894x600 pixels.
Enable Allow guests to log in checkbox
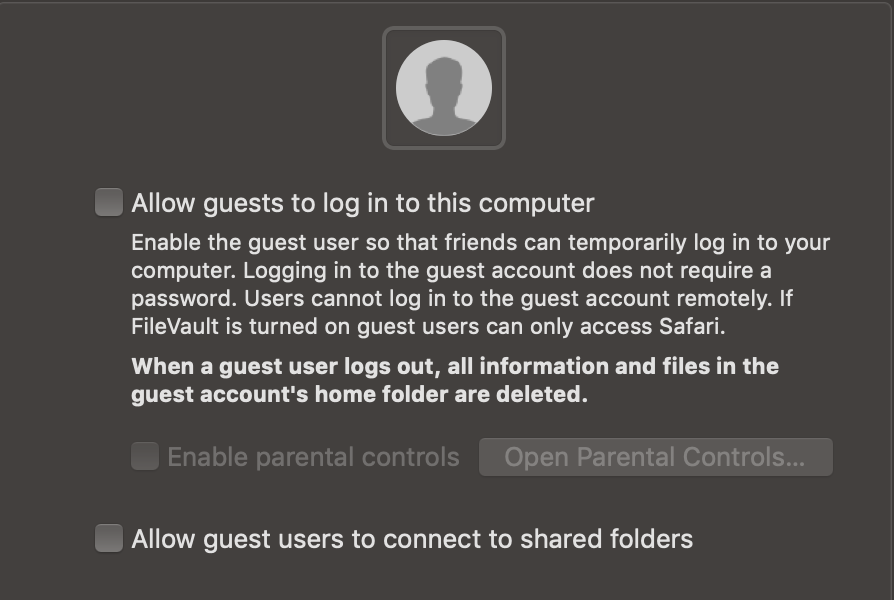[x=109, y=203]
